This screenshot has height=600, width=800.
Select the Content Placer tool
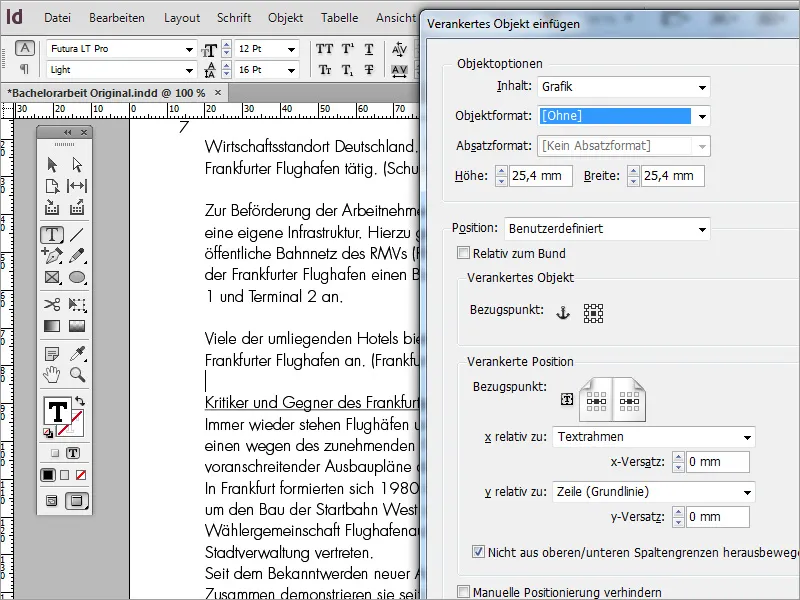[x=77, y=208]
